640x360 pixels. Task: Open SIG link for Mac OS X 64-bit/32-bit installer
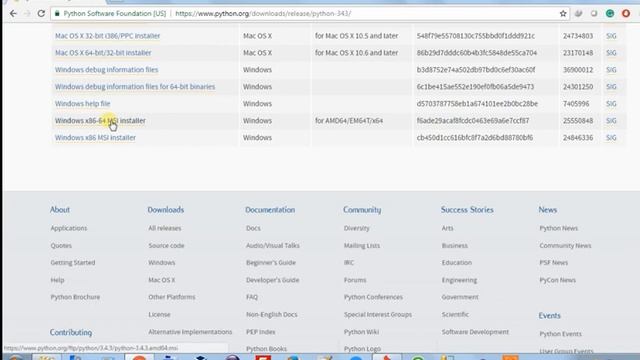[611, 53]
